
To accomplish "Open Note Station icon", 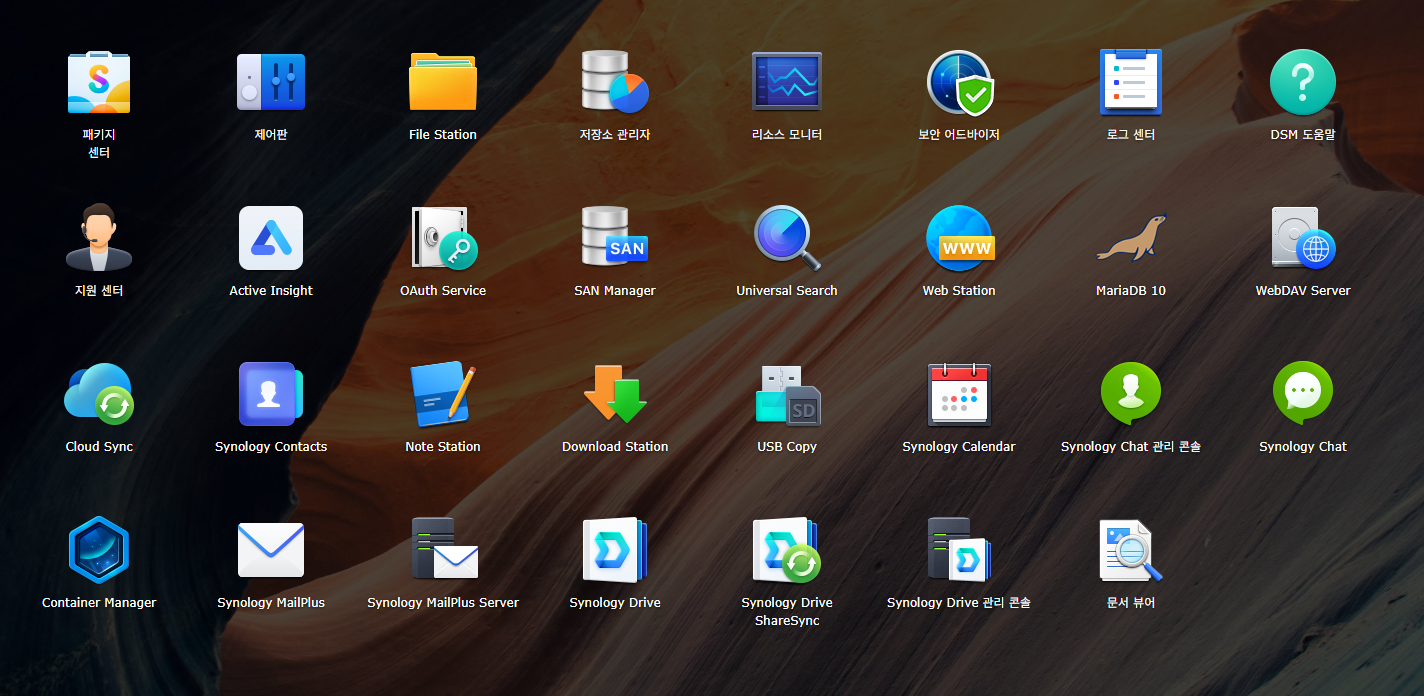I will pyautogui.click(x=443, y=394).
